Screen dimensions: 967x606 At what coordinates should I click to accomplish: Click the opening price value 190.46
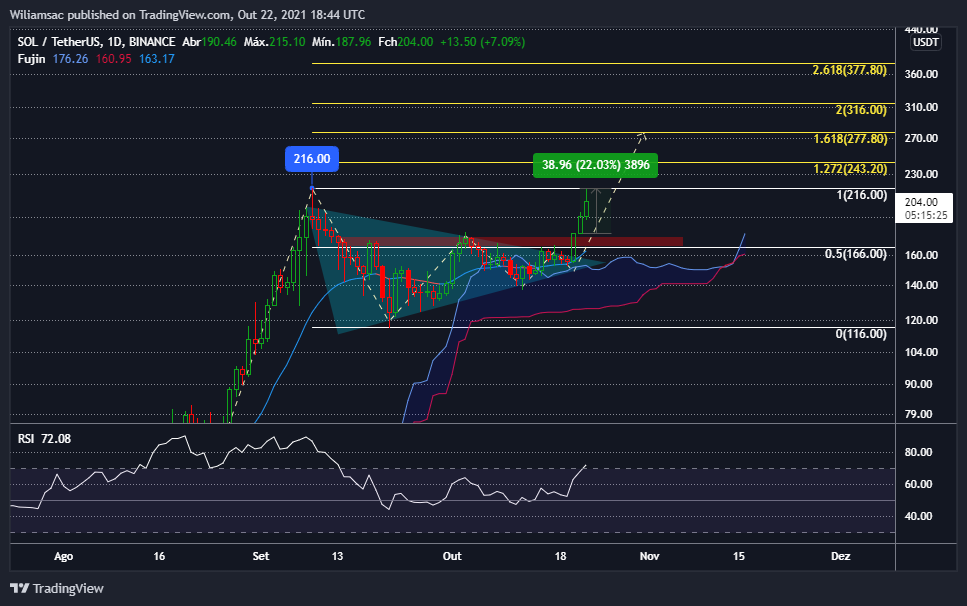point(219,42)
